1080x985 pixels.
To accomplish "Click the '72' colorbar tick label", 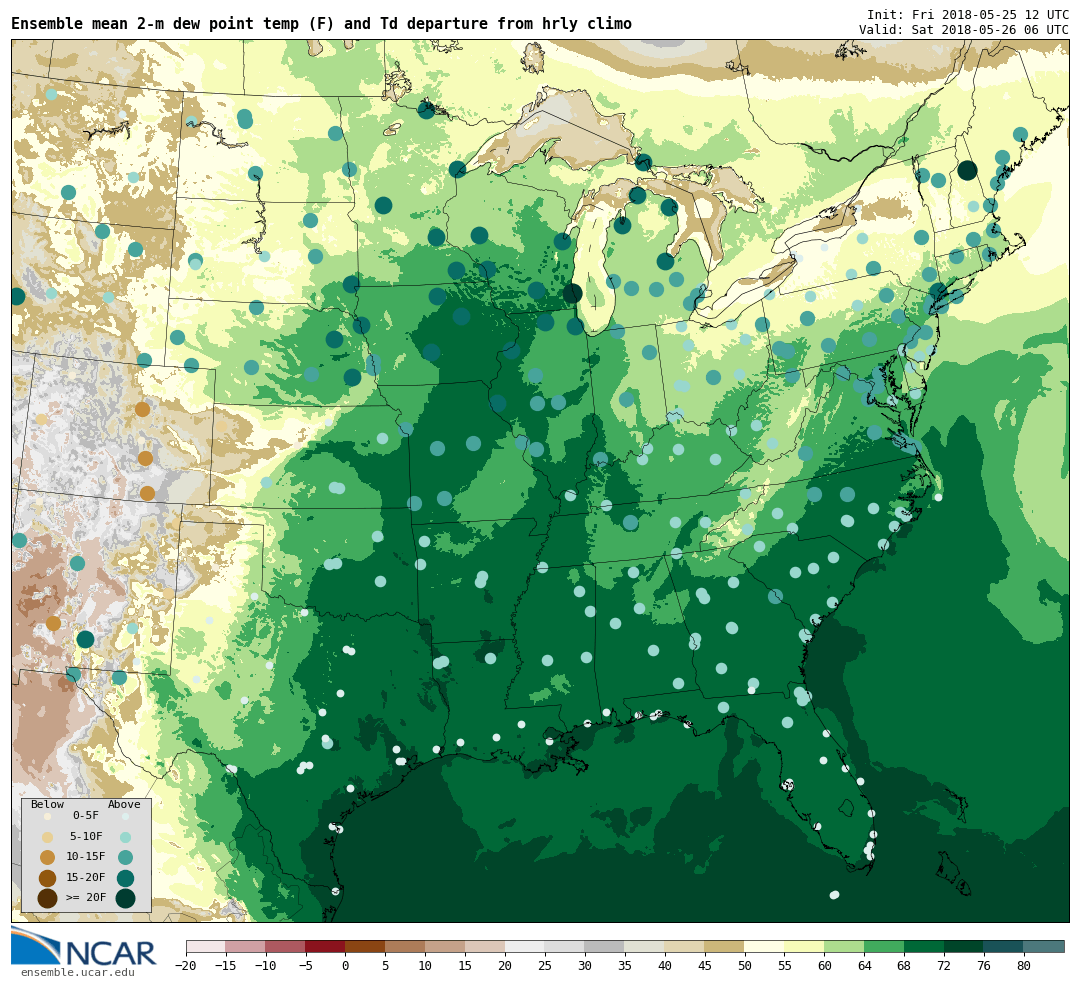I will click(944, 966).
